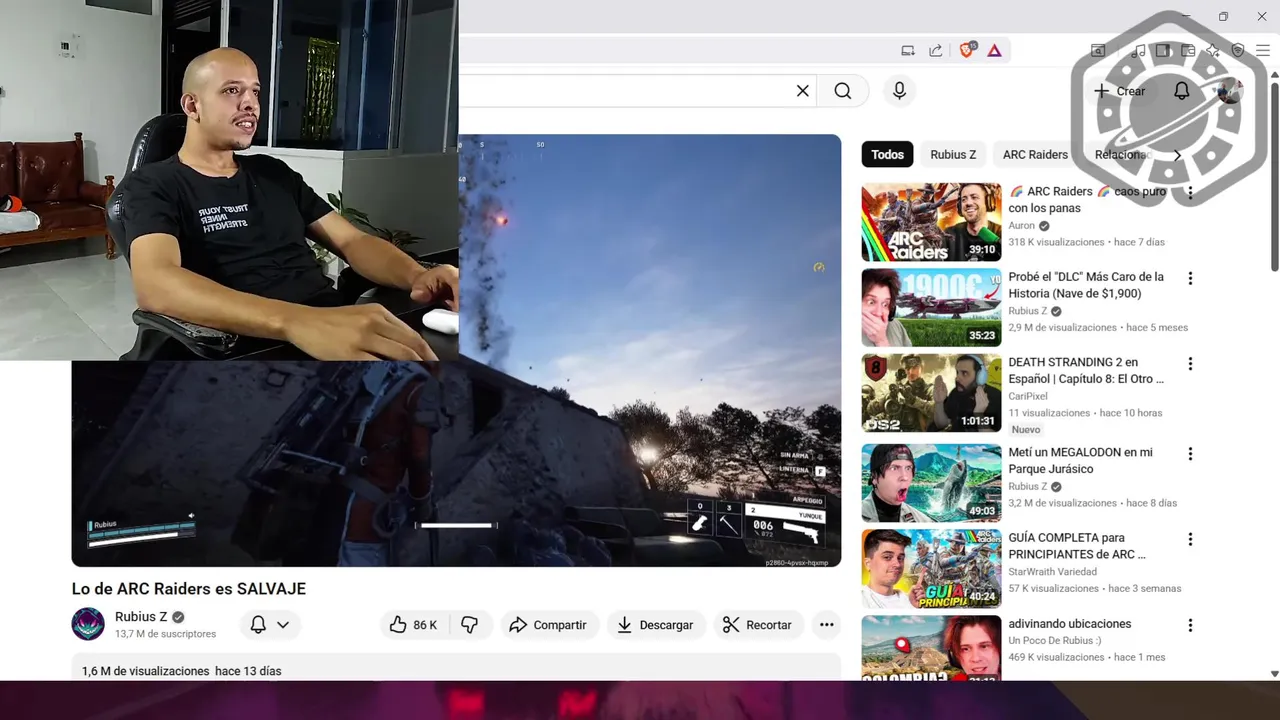Screen dimensions: 1280x720
Task: Dislike the video with thumbs down
Action: [469, 625]
